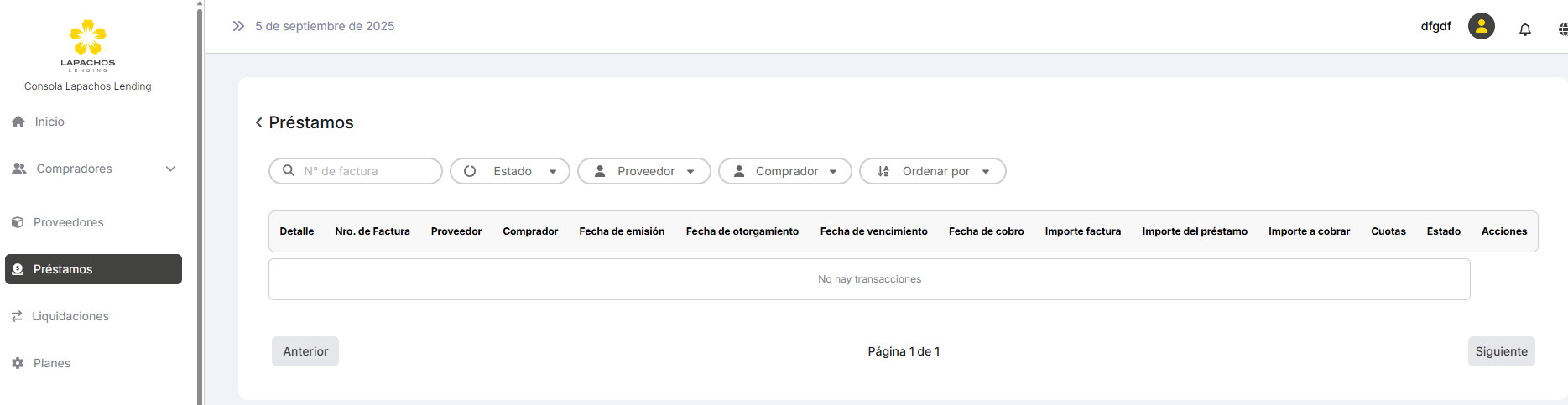Image resolution: width=1568 pixels, height=405 pixels.
Task: Go to Préstamos in sidebar
Action: (x=93, y=269)
